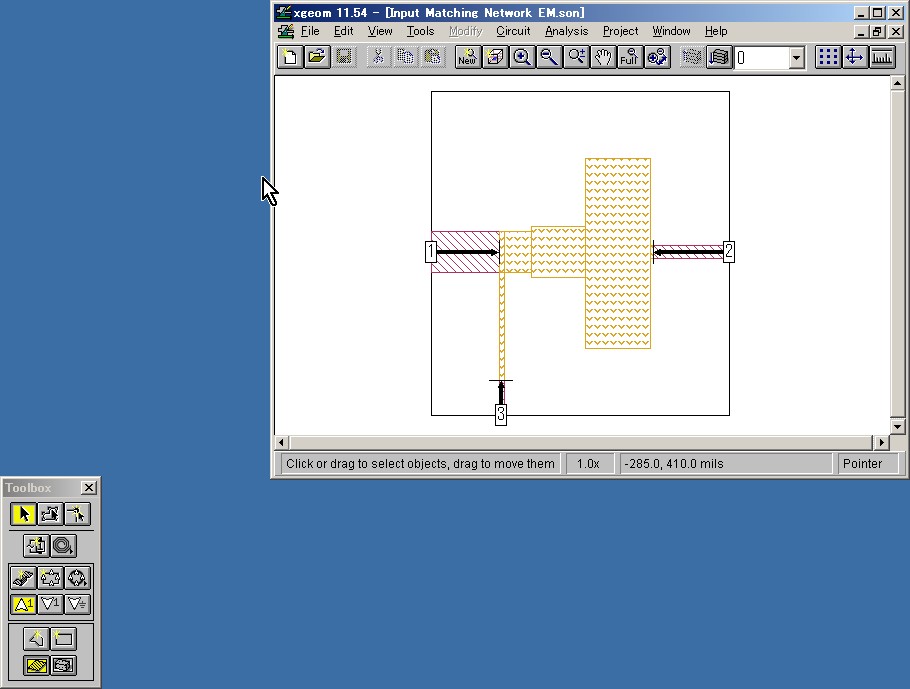This screenshot has width=910, height=689.
Task: Open the Help menu
Action: [x=716, y=31]
